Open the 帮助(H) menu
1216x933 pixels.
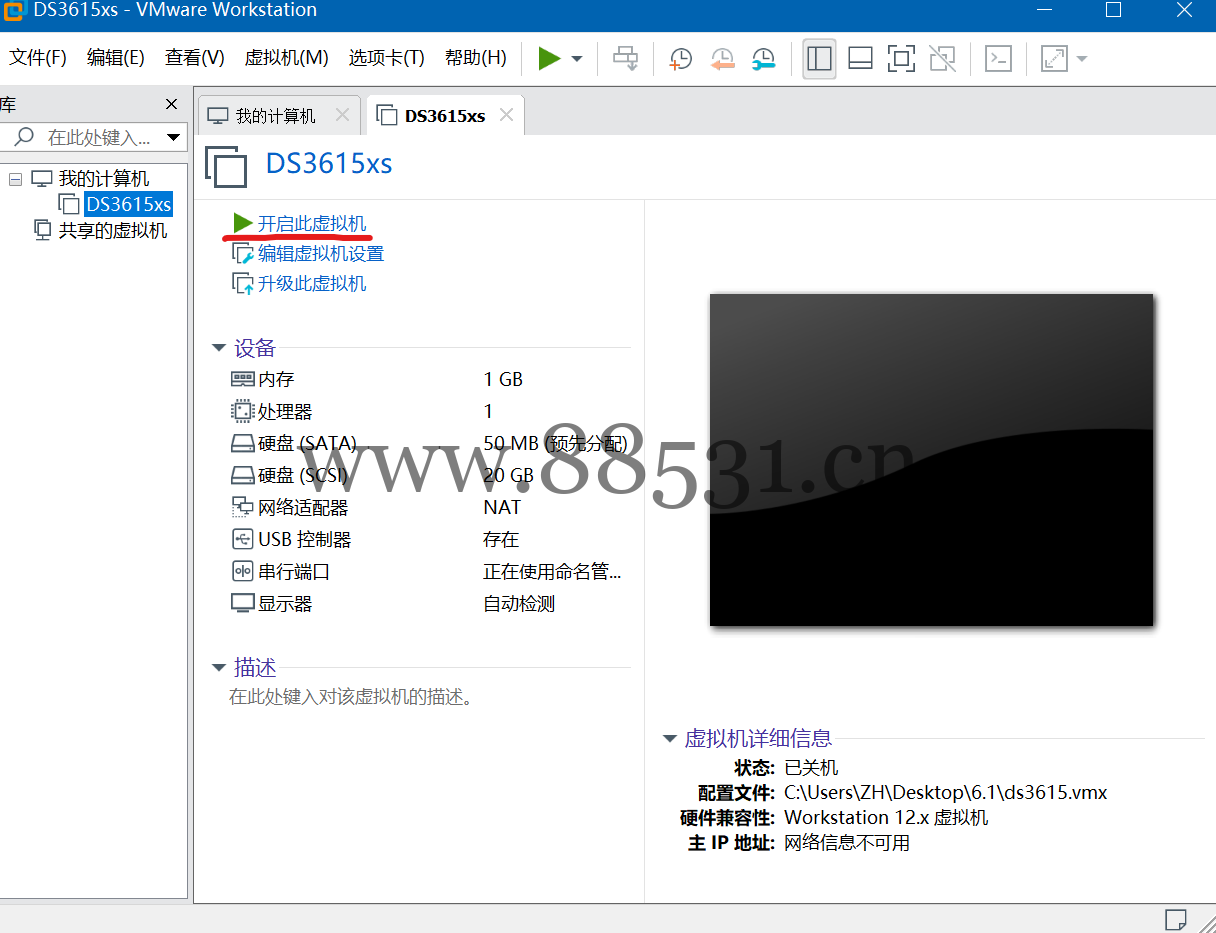coord(476,58)
